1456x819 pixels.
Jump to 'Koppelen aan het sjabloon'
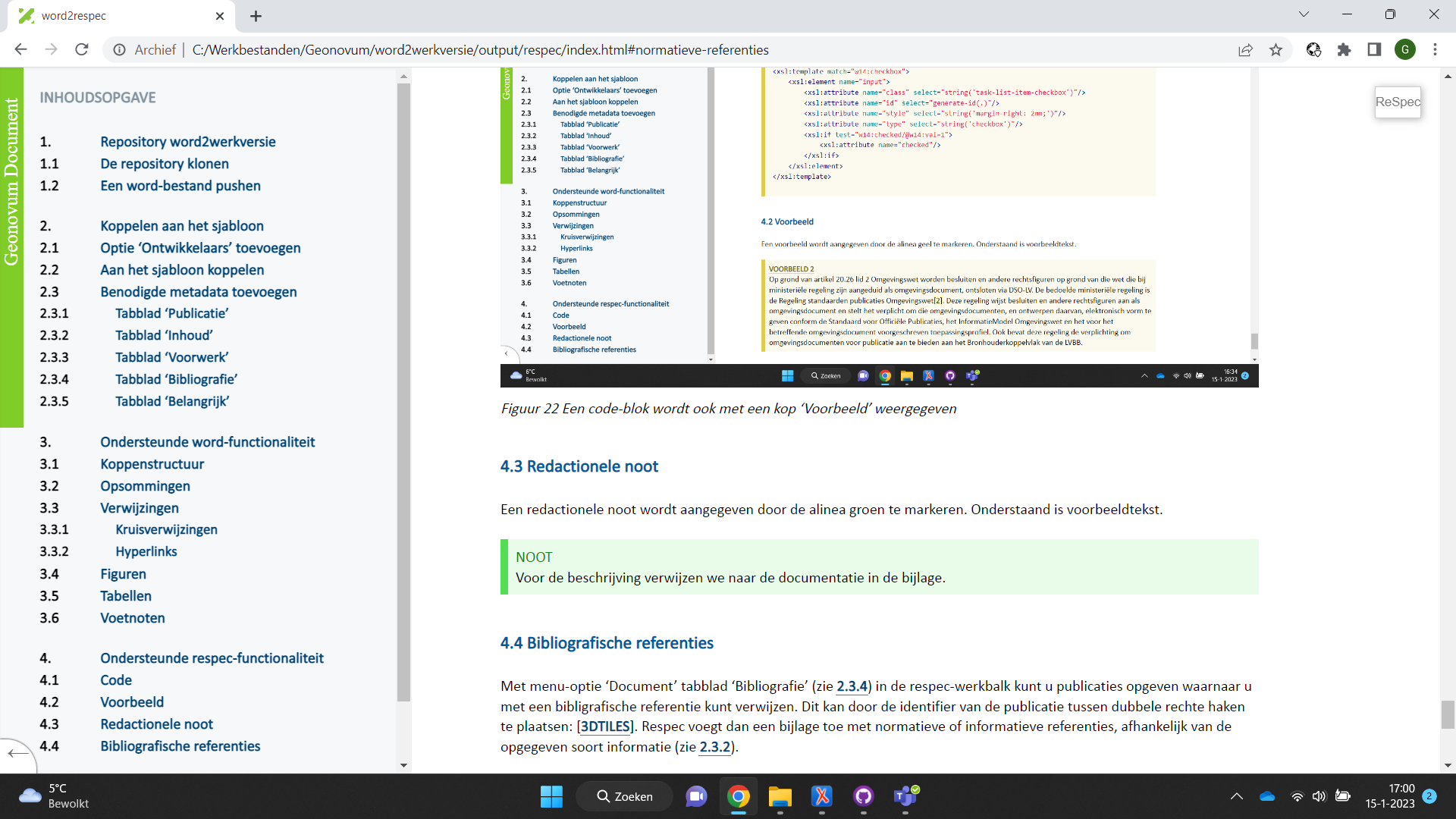coord(182,226)
